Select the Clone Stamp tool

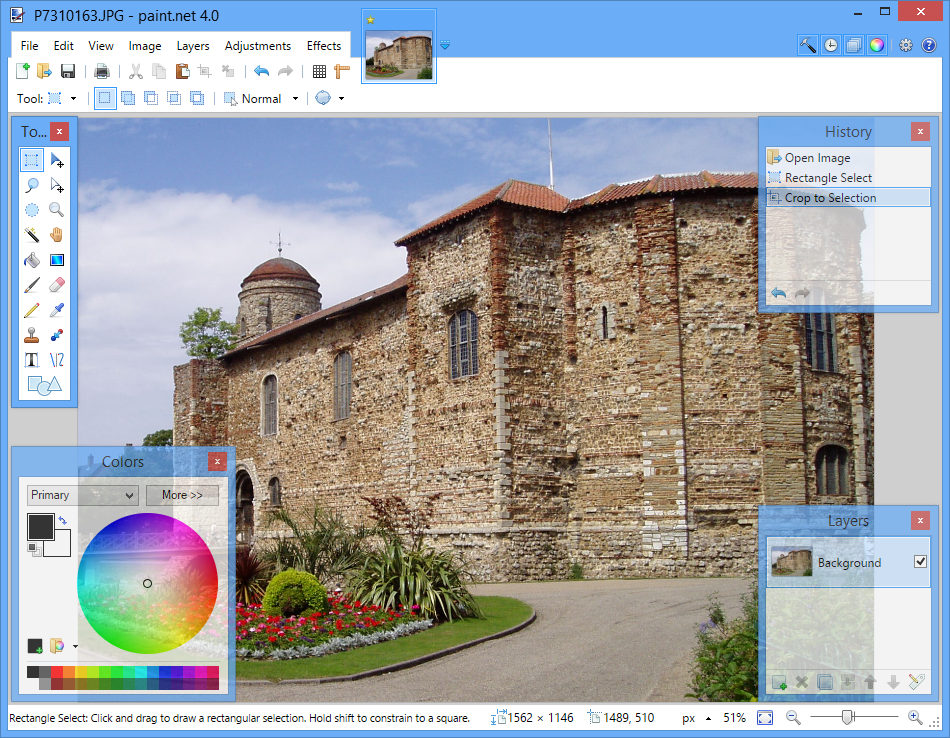click(31, 334)
